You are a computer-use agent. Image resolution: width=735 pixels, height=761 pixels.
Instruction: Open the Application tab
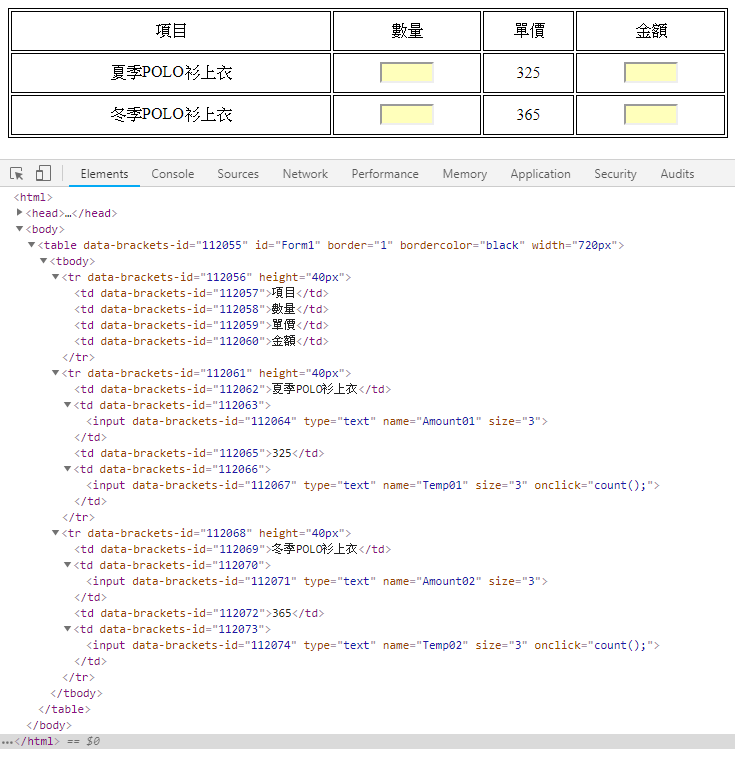(x=540, y=174)
